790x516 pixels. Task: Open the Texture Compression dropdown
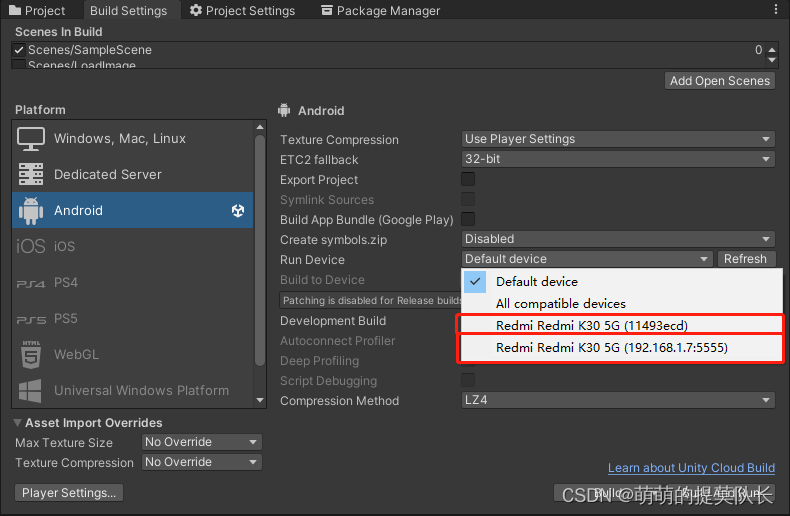pos(618,139)
